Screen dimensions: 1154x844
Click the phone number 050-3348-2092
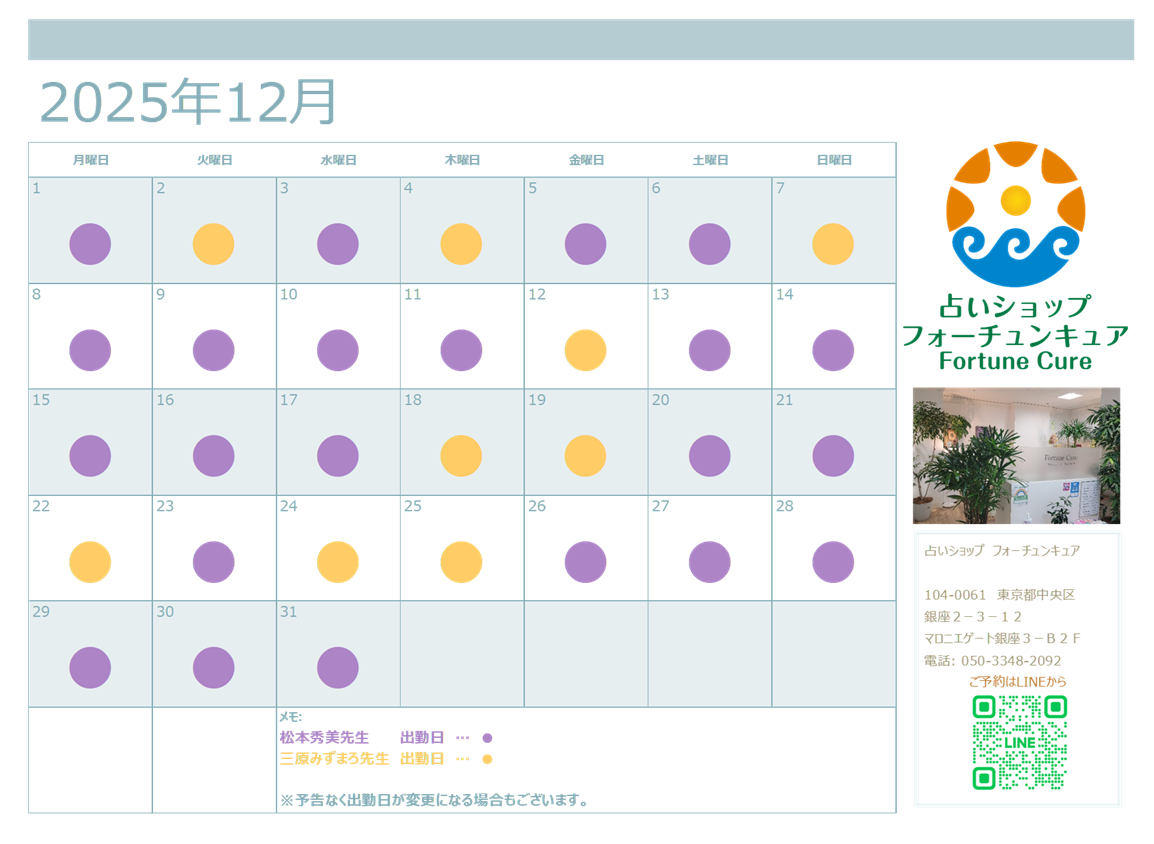(x=1011, y=661)
